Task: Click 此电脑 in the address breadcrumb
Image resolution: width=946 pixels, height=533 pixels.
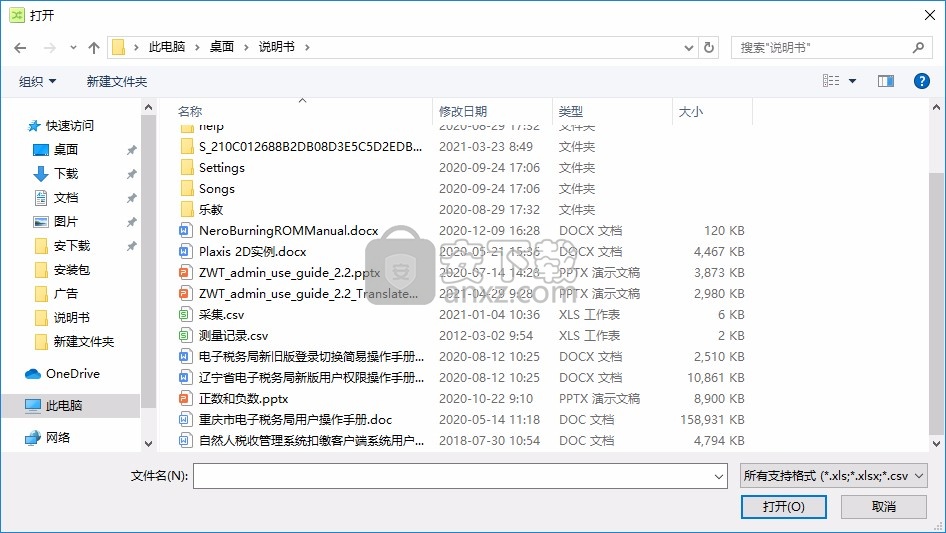Action: [x=167, y=47]
